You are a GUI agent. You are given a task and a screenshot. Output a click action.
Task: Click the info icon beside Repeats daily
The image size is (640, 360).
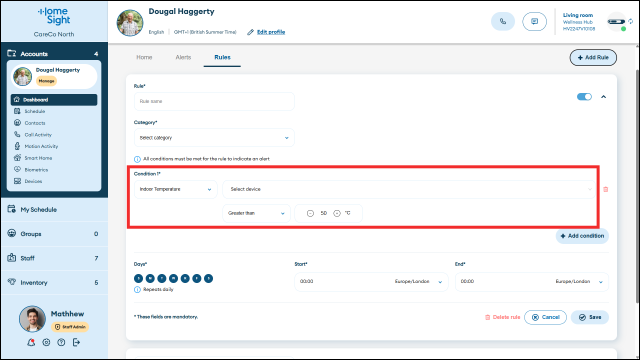click(x=137, y=290)
